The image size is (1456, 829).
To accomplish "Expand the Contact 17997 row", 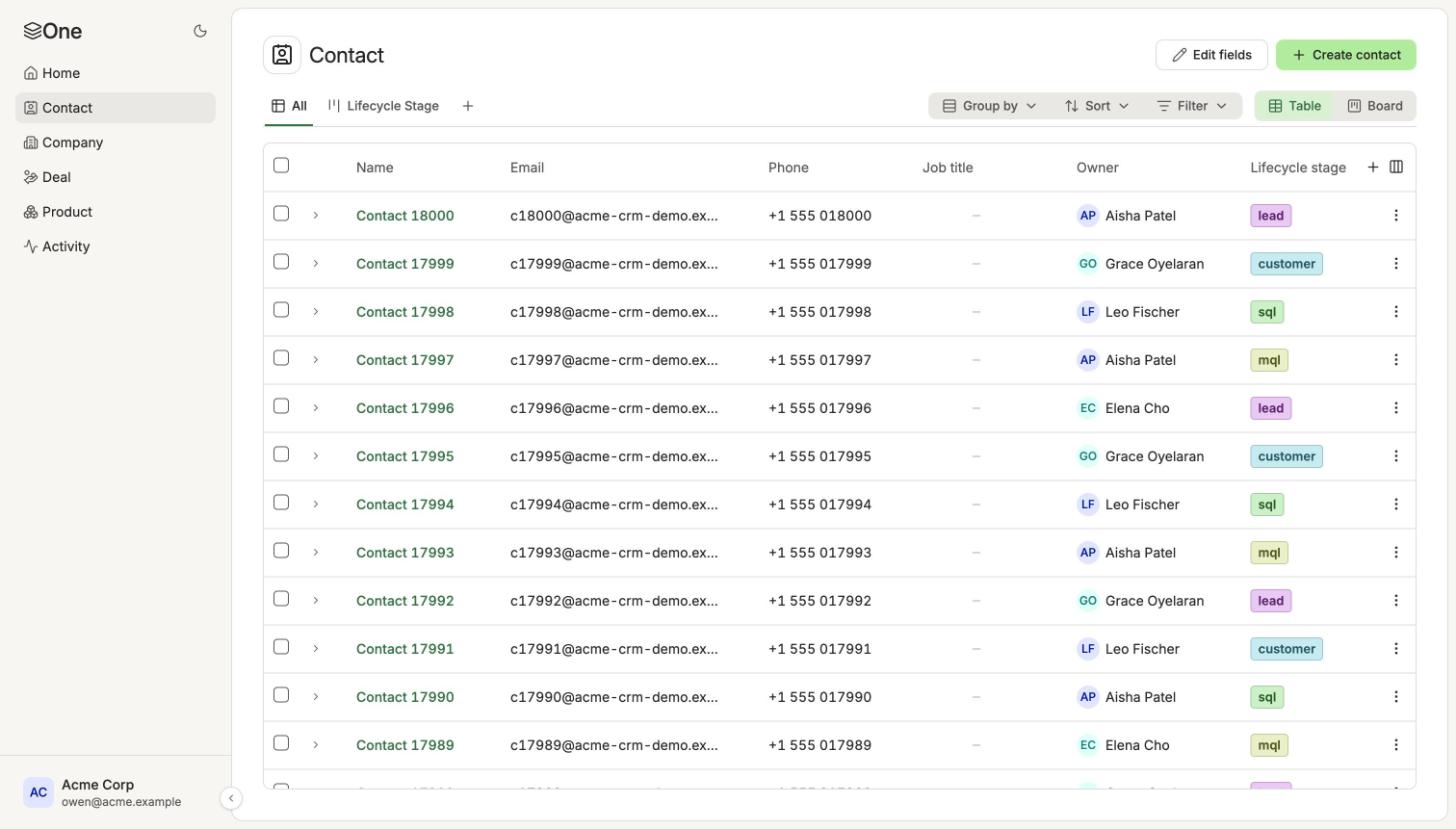I will tap(315, 360).
